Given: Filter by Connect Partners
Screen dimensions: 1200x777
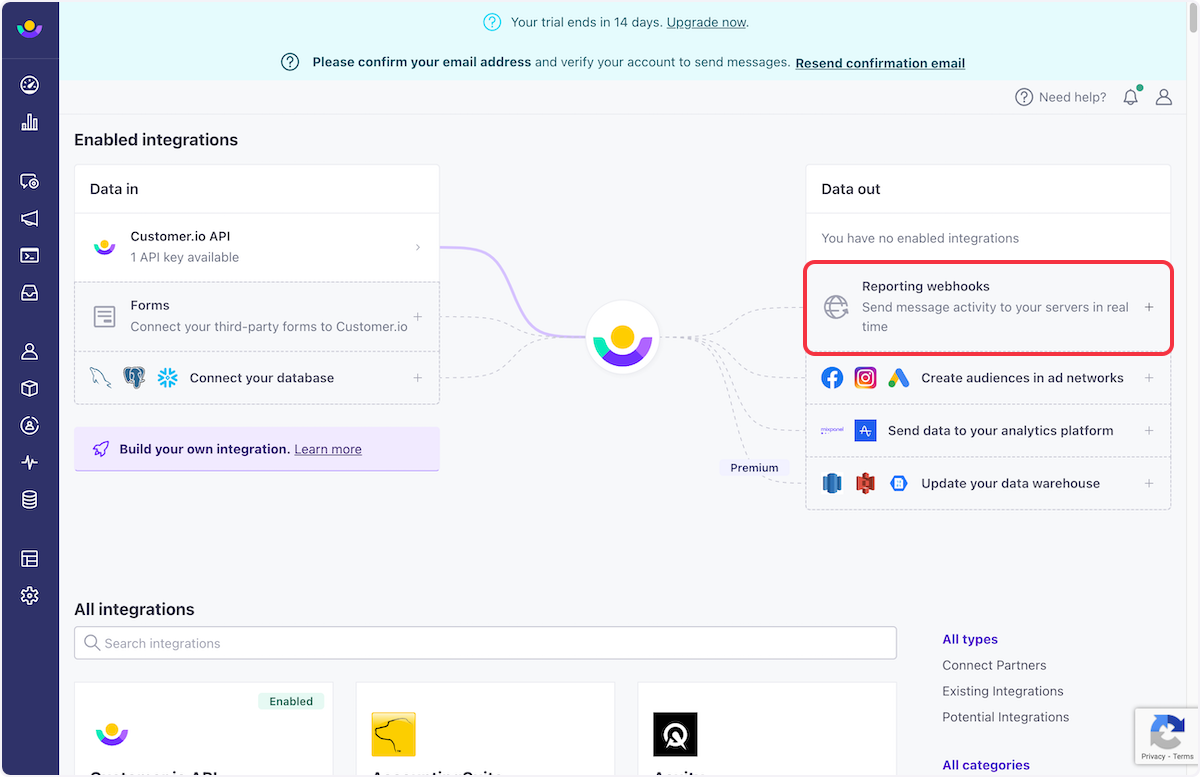Looking at the screenshot, I should (994, 665).
